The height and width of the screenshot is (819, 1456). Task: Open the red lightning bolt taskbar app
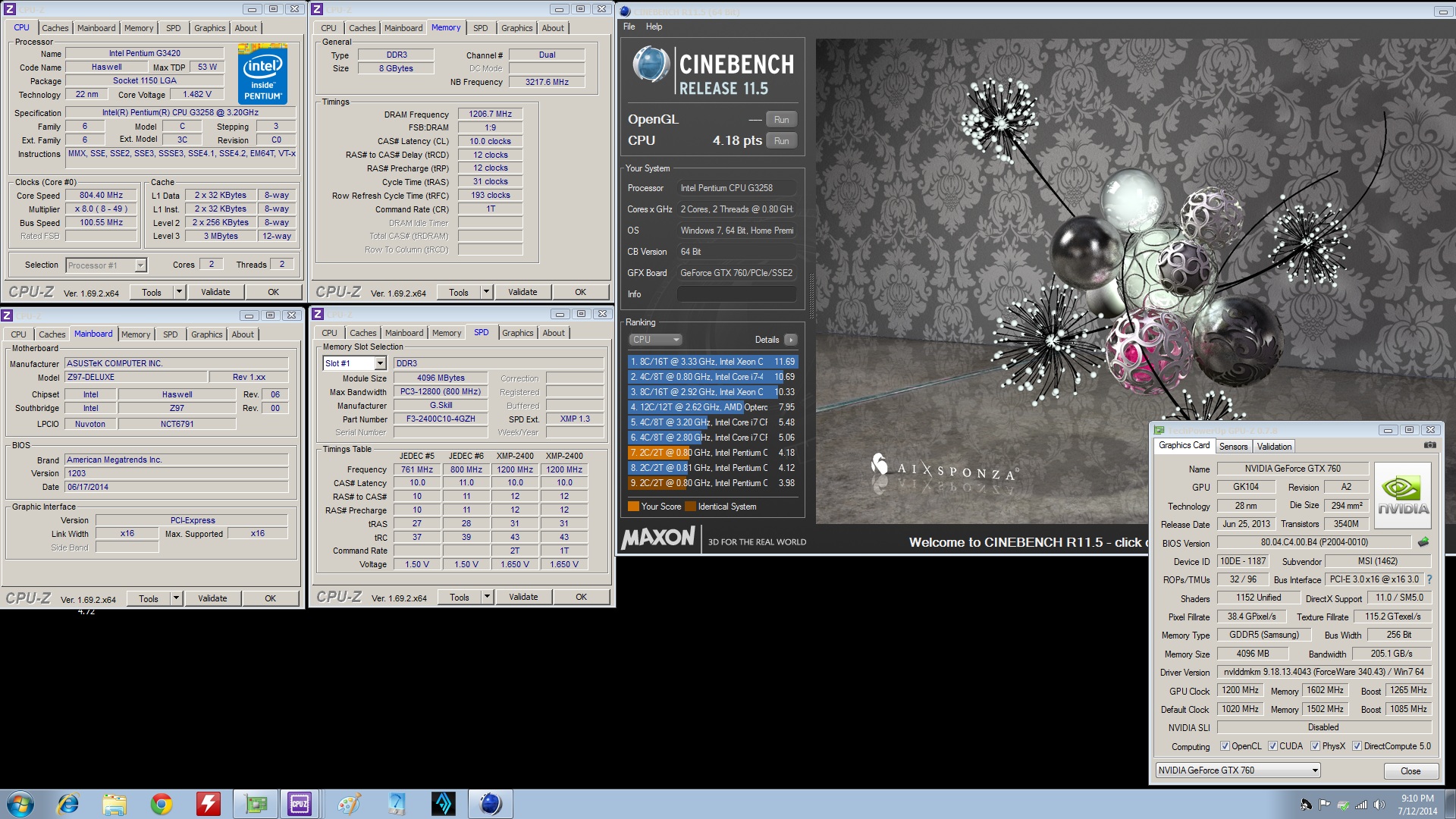click(x=208, y=804)
